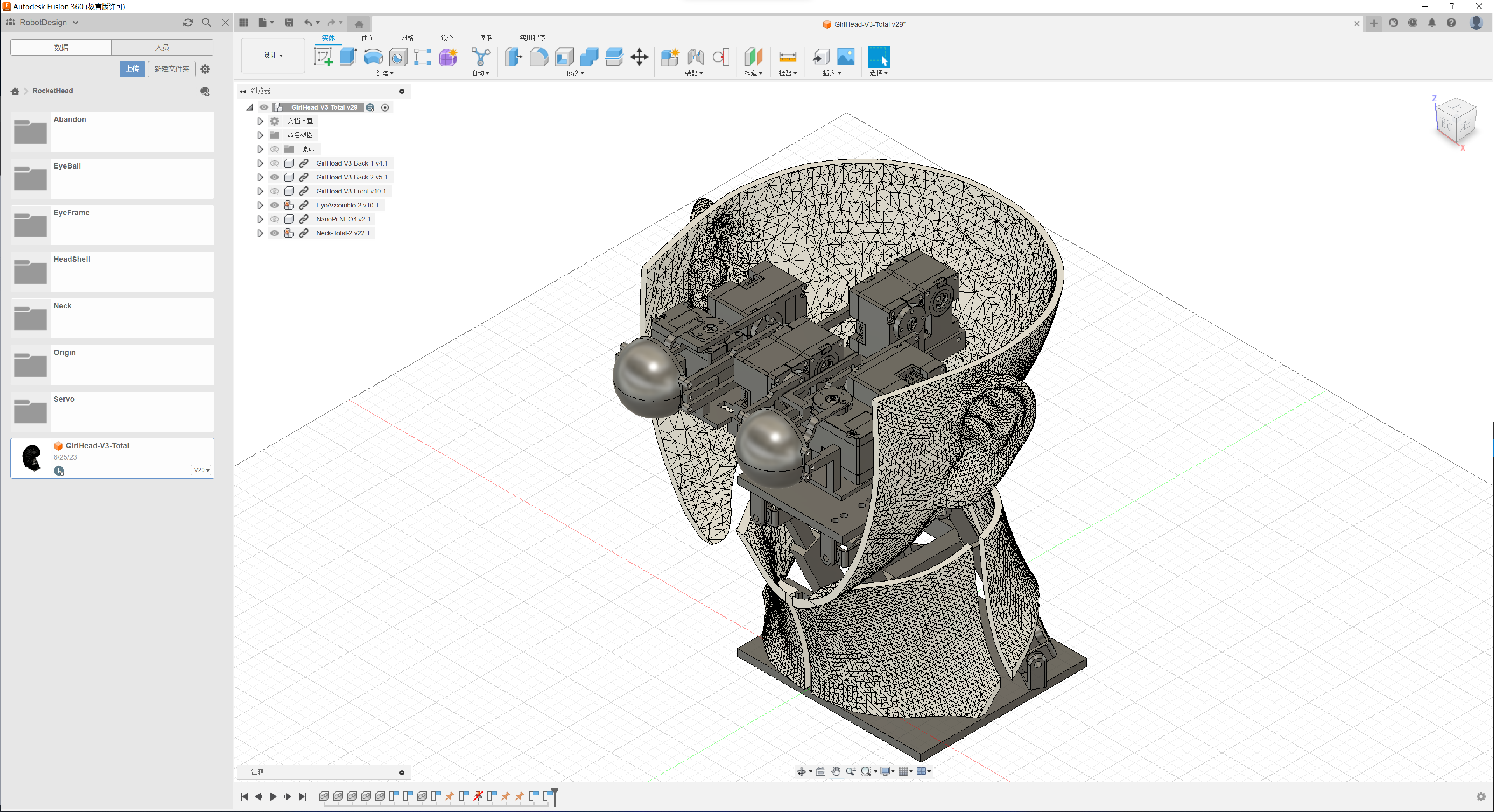
Task: Toggle visibility of root GirlHead-V3-Total v29
Action: click(x=264, y=107)
